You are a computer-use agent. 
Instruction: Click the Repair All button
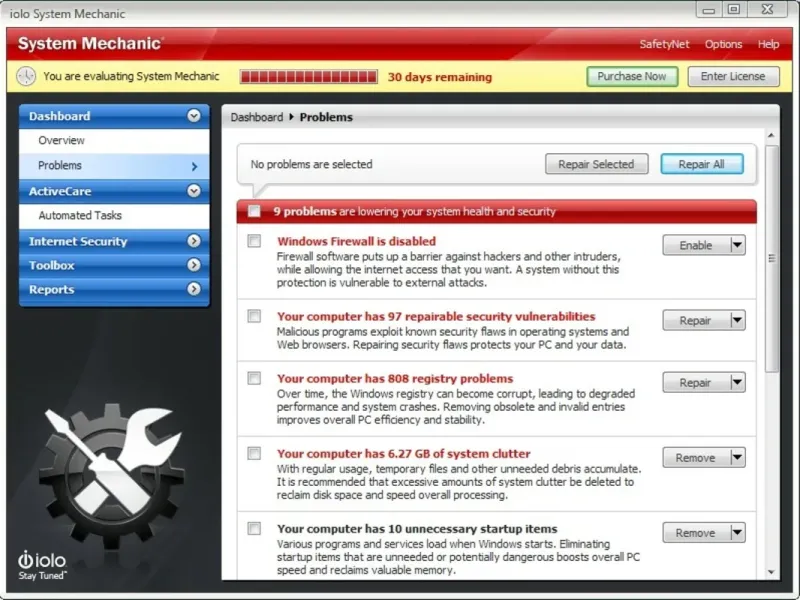702,164
